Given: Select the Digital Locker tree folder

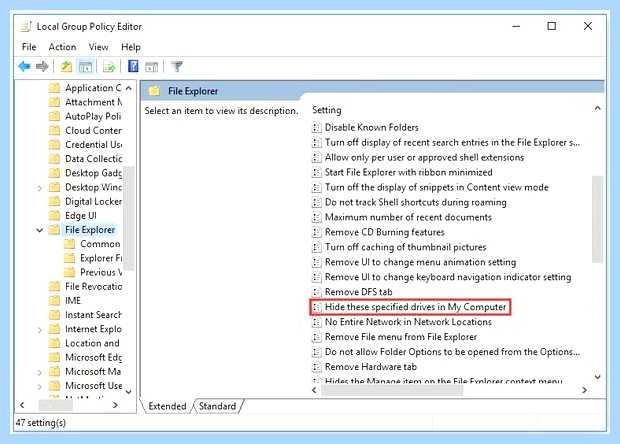Looking at the screenshot, I should click(93, 201).
